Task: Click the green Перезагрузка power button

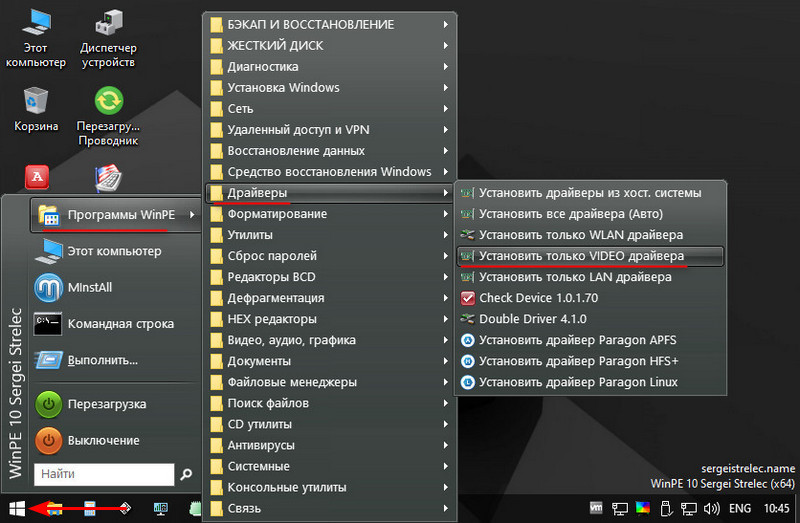Action: [48, 404]
